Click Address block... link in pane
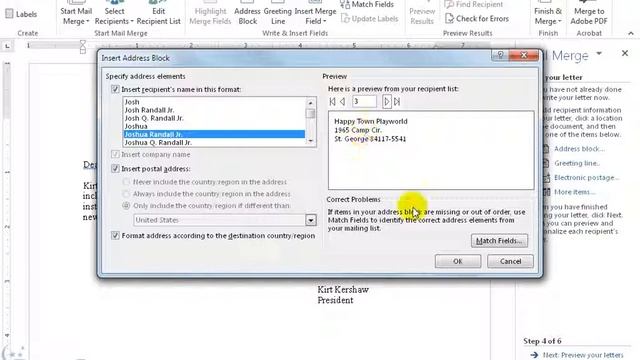Viewport: 640px width, 360px height. 579,149
